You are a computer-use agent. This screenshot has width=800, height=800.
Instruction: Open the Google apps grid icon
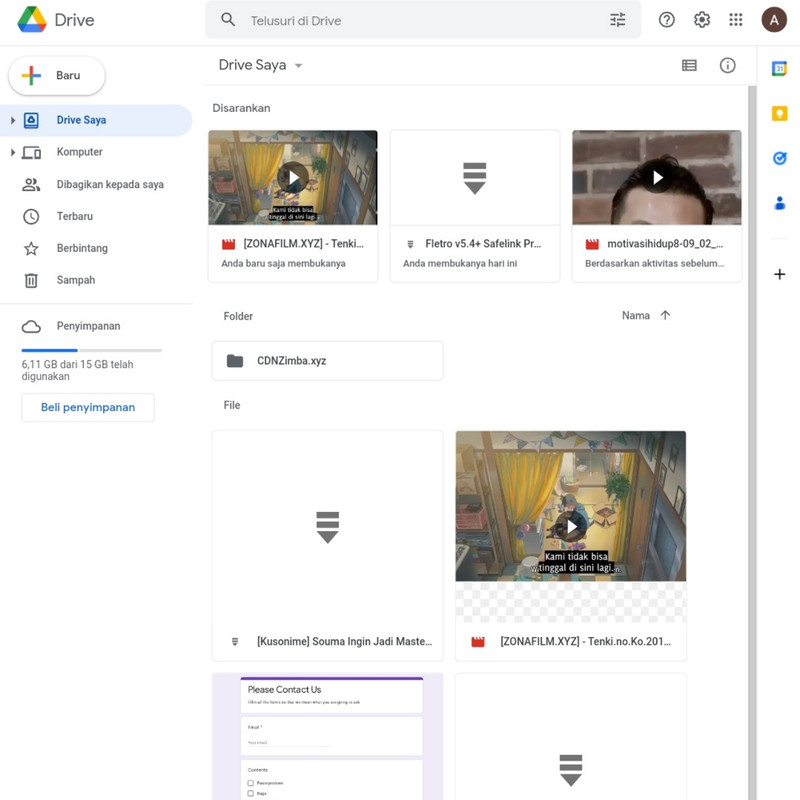click(x=735, y=20)
